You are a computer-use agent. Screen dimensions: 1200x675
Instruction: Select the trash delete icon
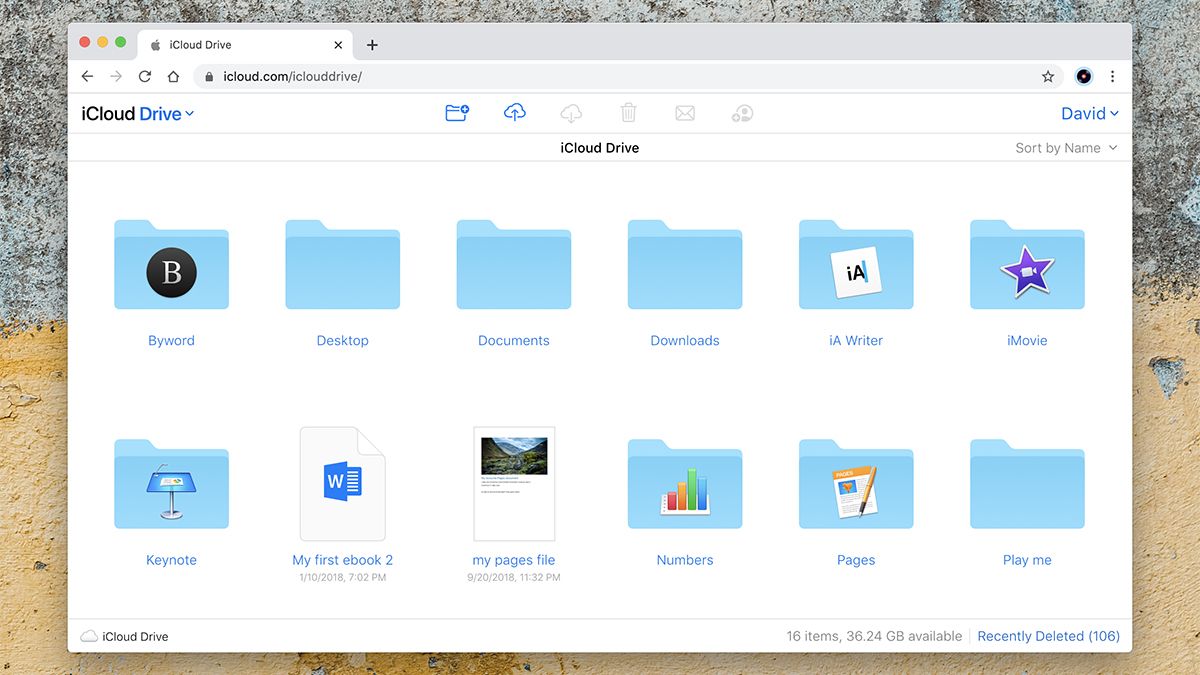(628, 113)
